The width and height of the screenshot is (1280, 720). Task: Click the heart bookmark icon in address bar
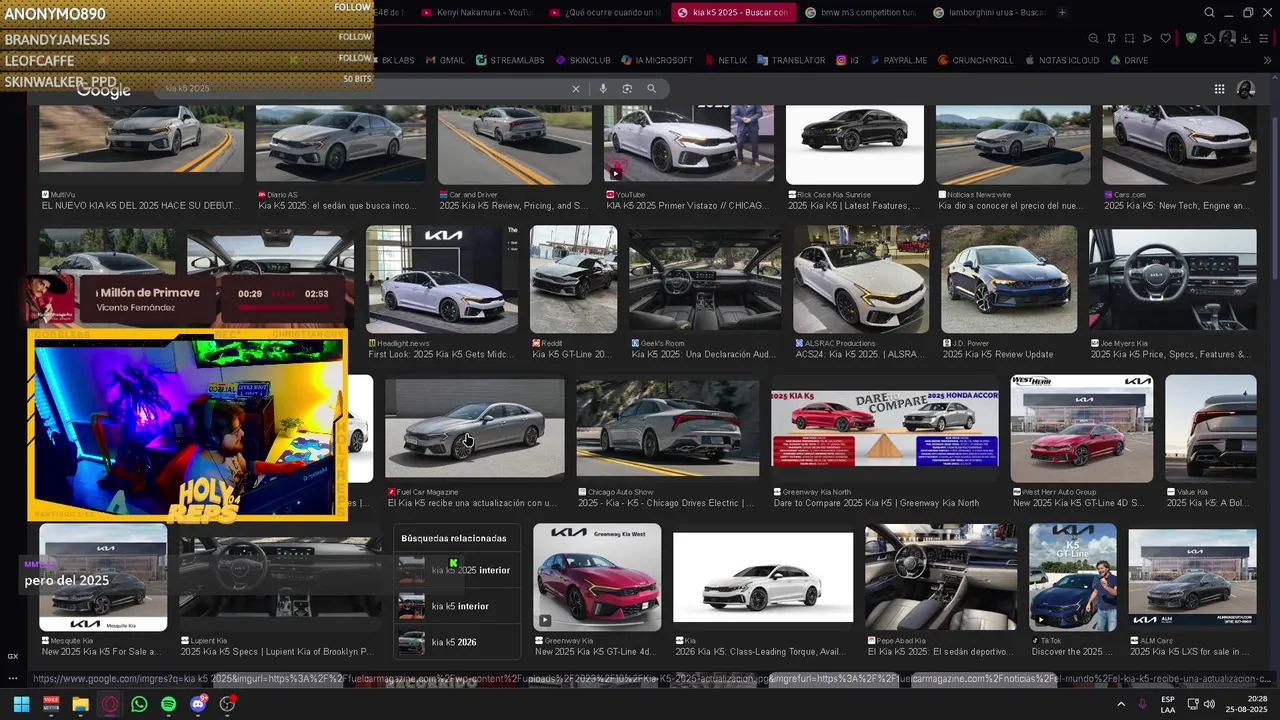pyautogui.click(x=1165, y=38)
